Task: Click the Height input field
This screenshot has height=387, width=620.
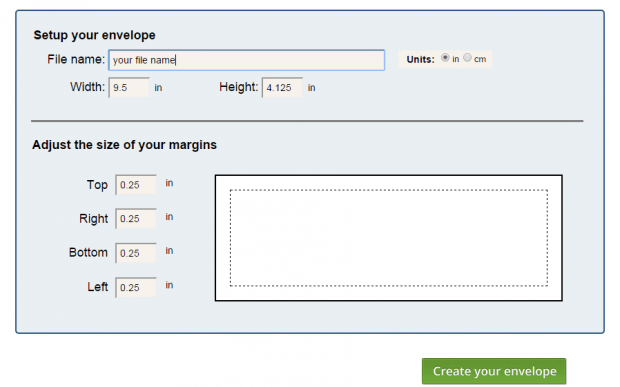Action: 282,87
